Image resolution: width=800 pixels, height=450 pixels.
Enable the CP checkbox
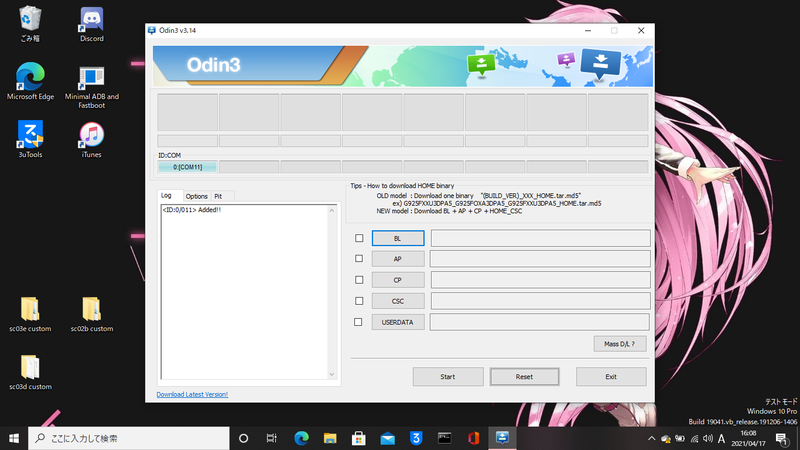[x=359, y=280]
